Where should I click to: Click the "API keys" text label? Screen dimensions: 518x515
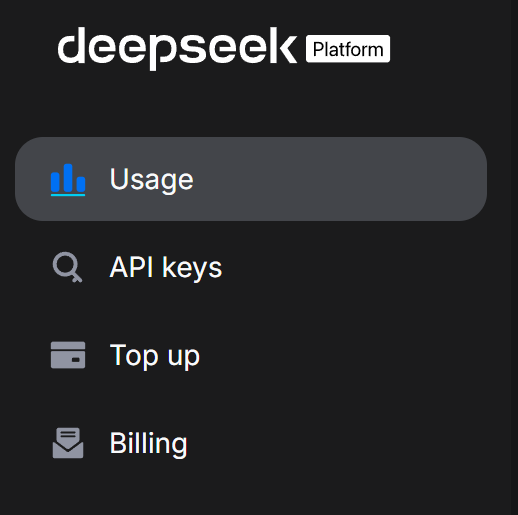(x=166, y=268)
